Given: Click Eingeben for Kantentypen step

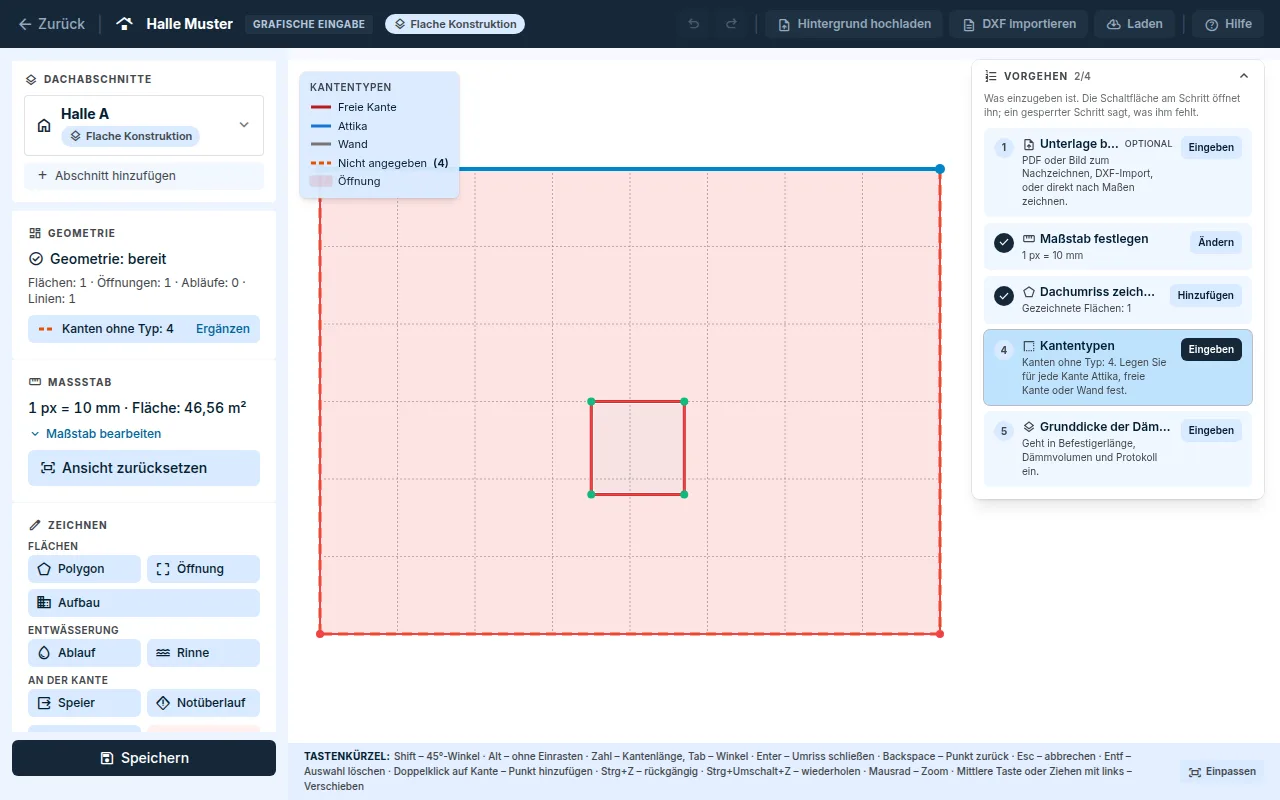Looking at the screenshot, I should pos(1211,349).
